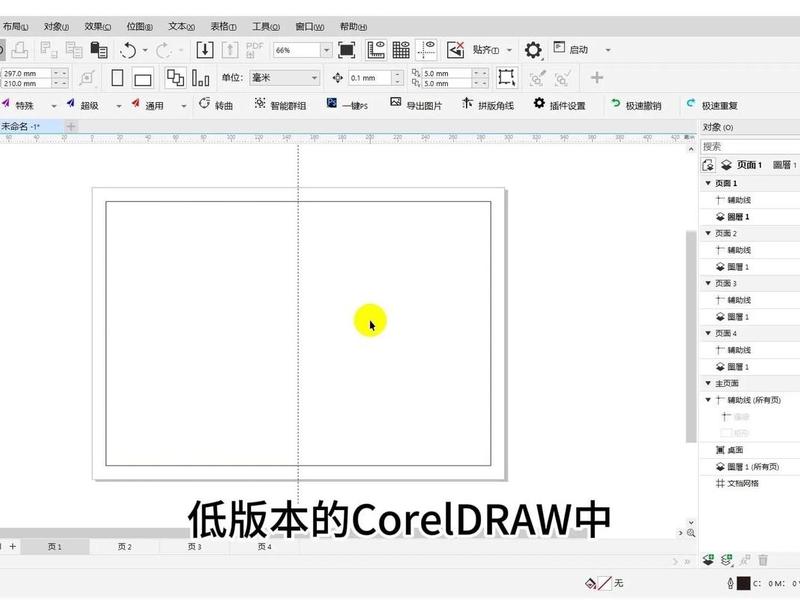
Task: Click the Paste clipboard icon
Action: point(98,50)
